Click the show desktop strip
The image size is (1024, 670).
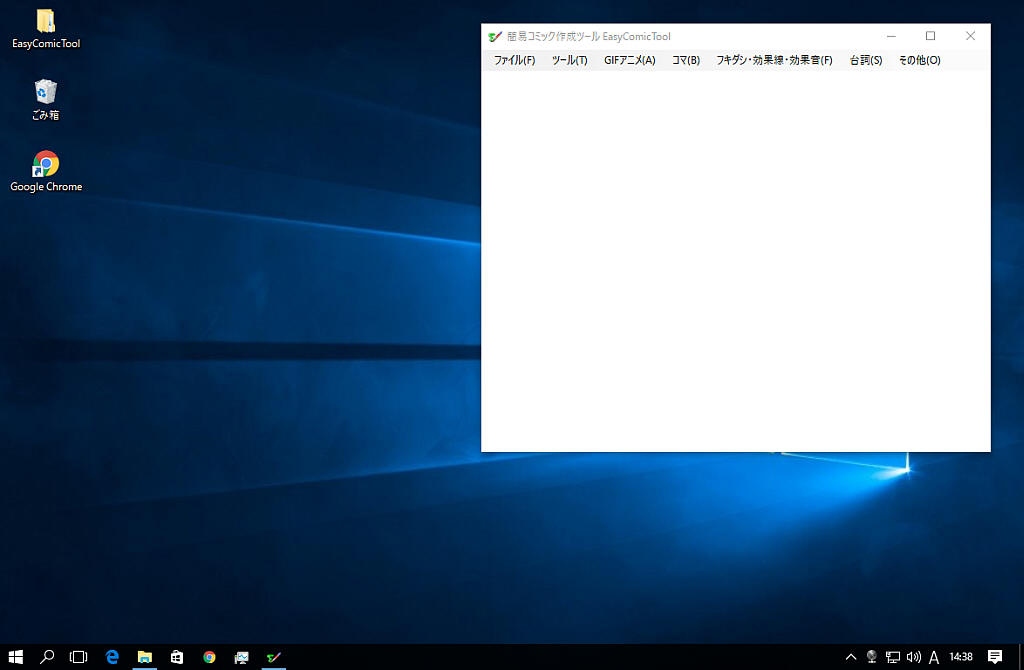[1021, 657]
